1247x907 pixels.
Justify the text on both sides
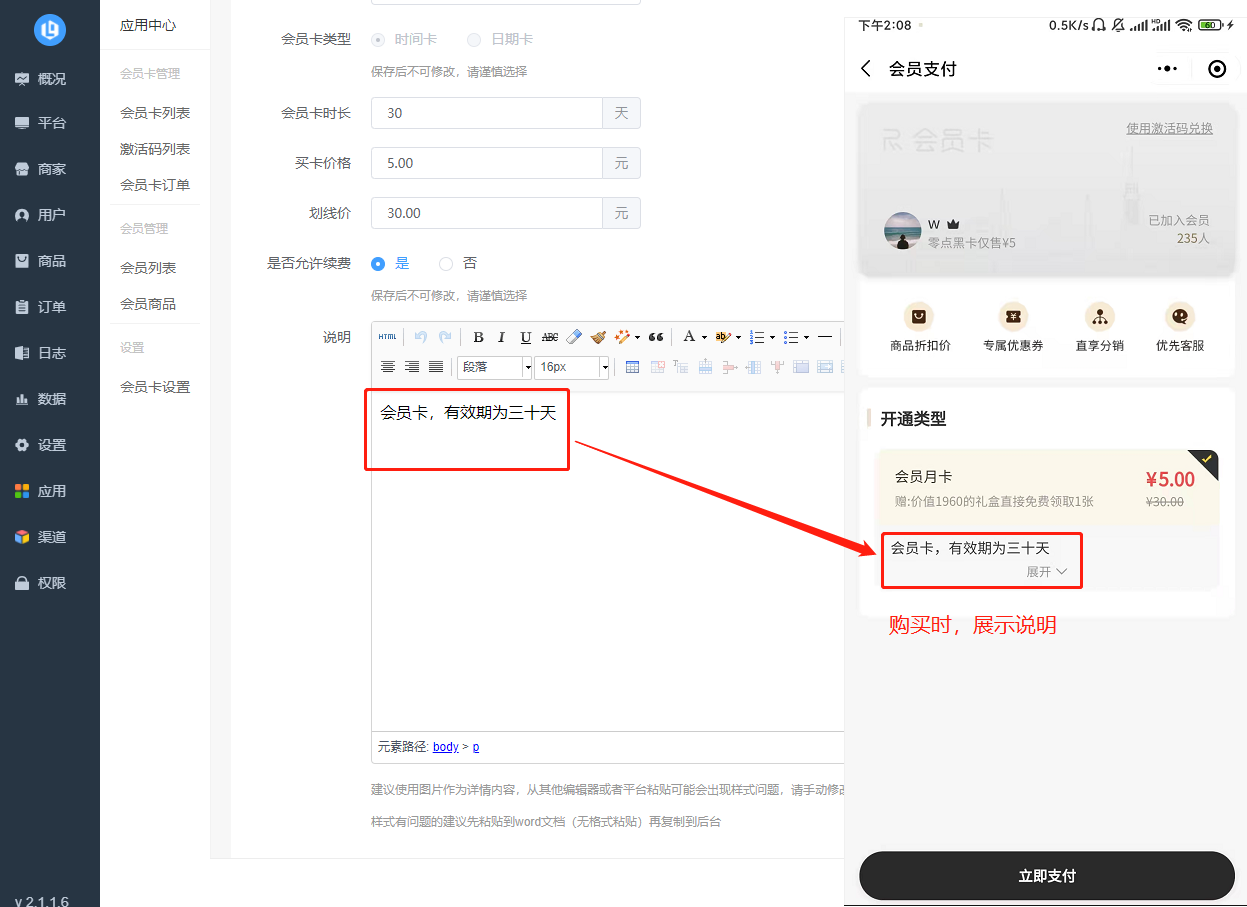click(436, 367)
